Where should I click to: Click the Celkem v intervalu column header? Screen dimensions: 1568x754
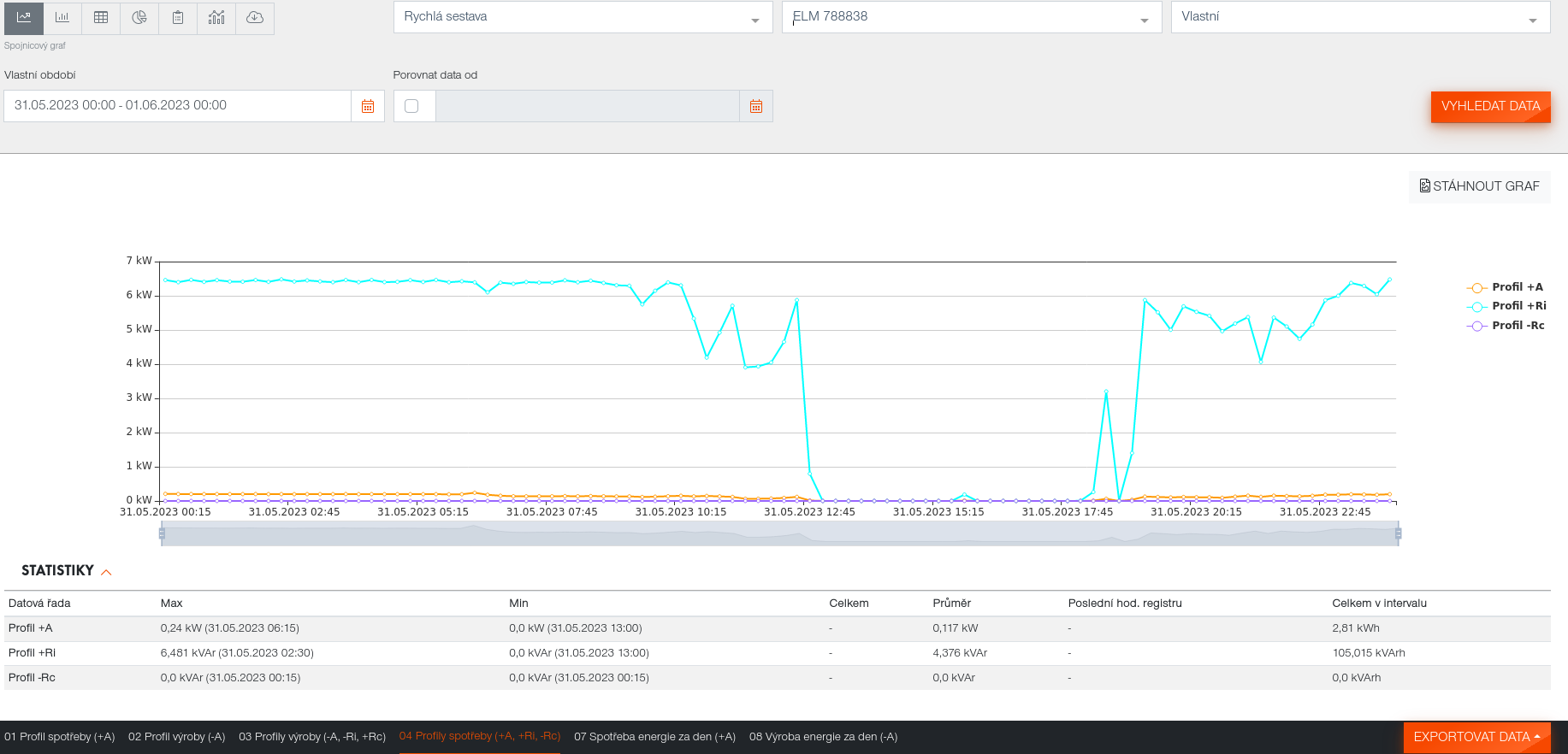point(1380,604)
